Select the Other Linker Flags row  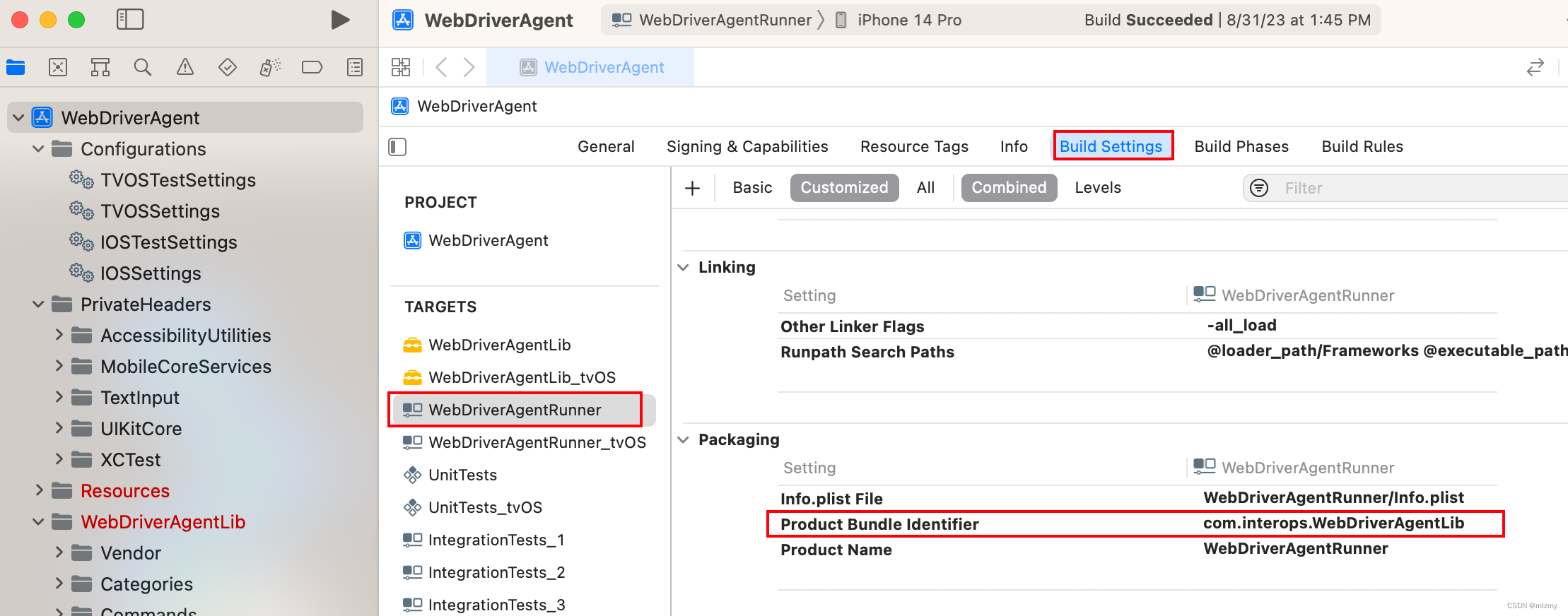pos(1138,326)
